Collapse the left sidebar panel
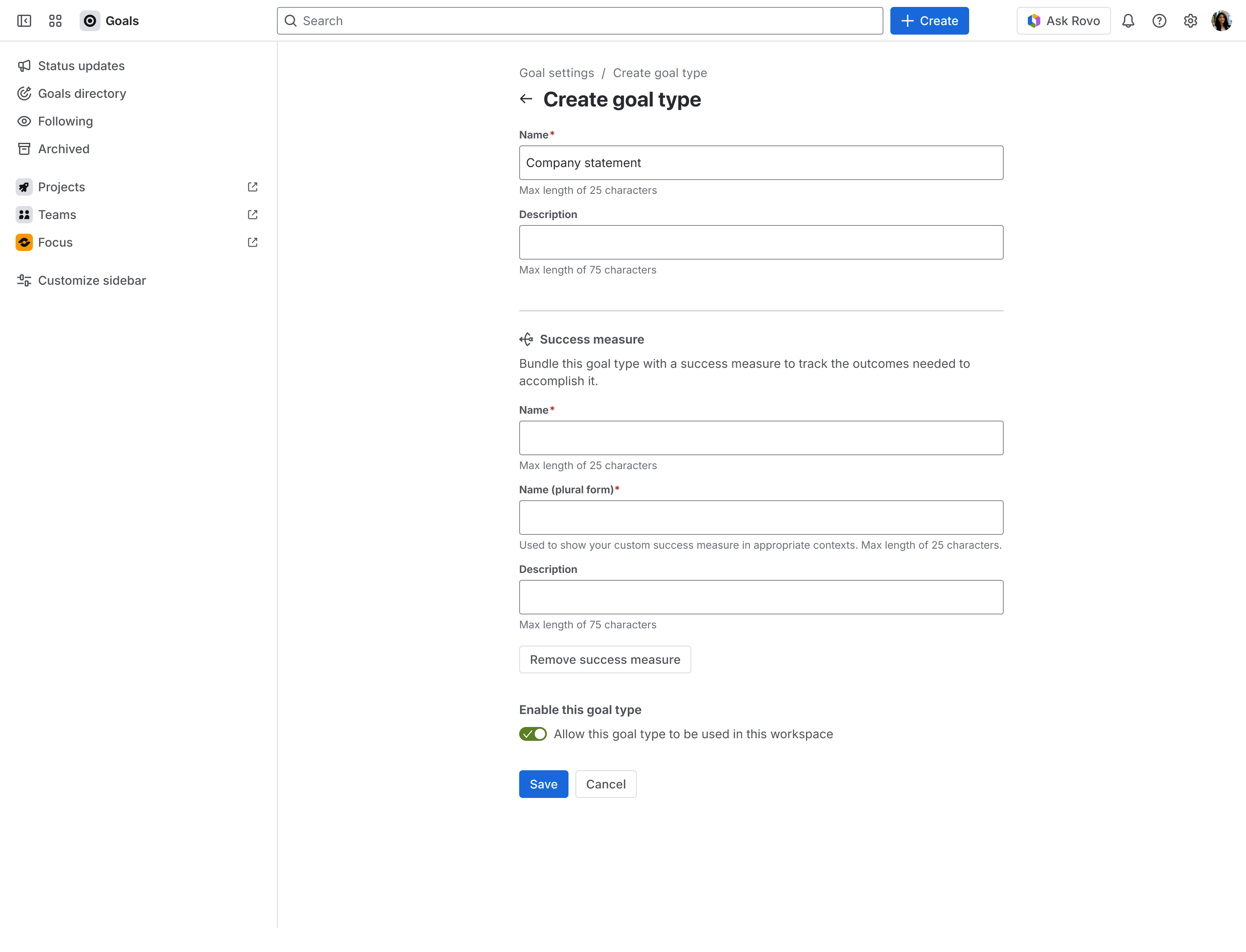 24,20
